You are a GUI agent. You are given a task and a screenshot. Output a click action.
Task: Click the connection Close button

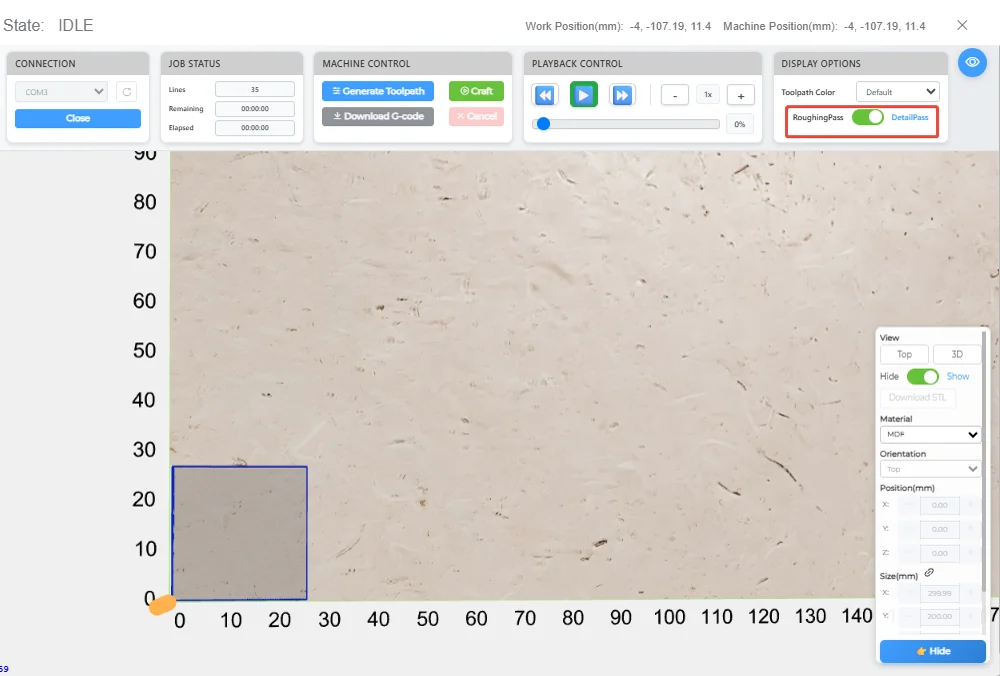(x=78, y=118)
